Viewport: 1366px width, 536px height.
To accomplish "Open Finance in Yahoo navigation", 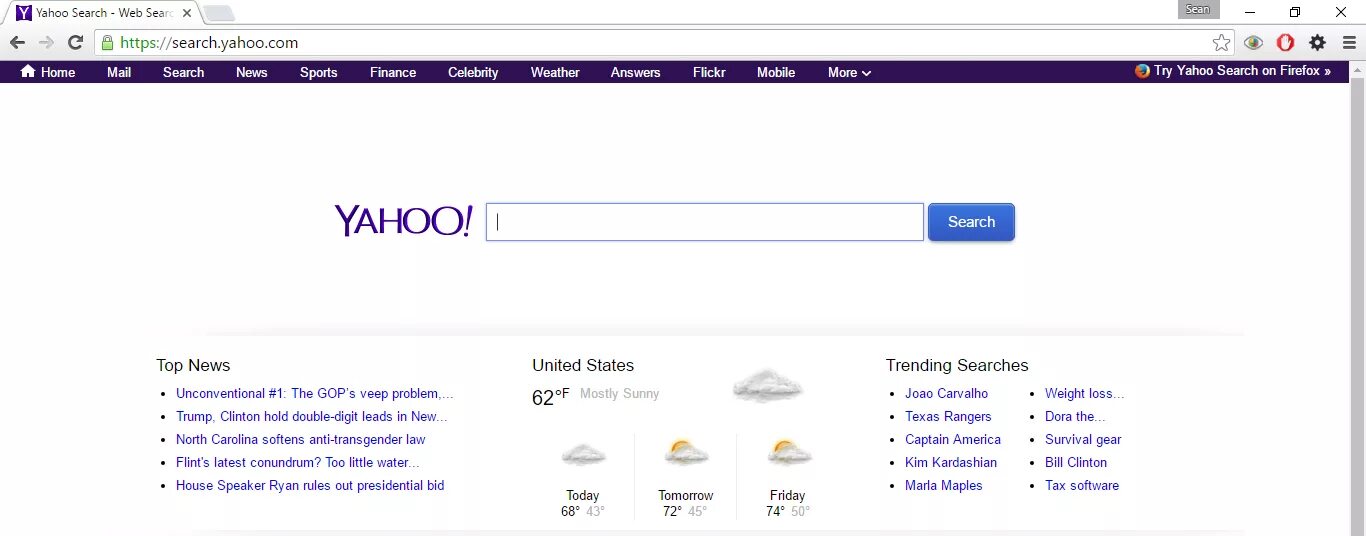I will point(393,72).
